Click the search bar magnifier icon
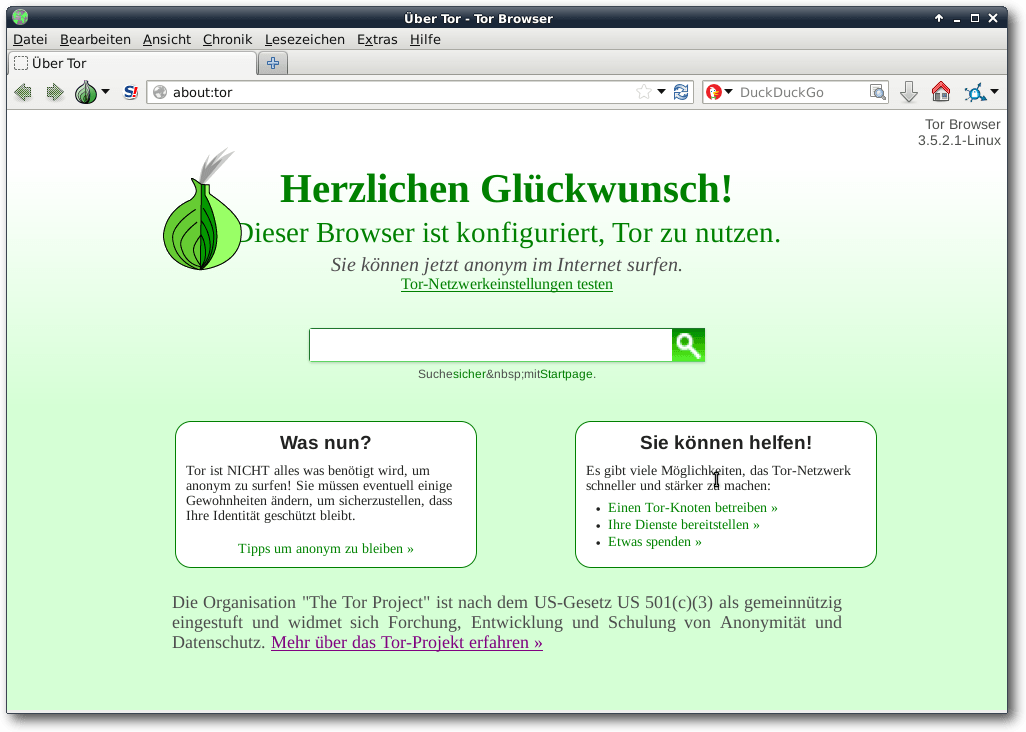The image size is (1026, 732). pos(877,92)
